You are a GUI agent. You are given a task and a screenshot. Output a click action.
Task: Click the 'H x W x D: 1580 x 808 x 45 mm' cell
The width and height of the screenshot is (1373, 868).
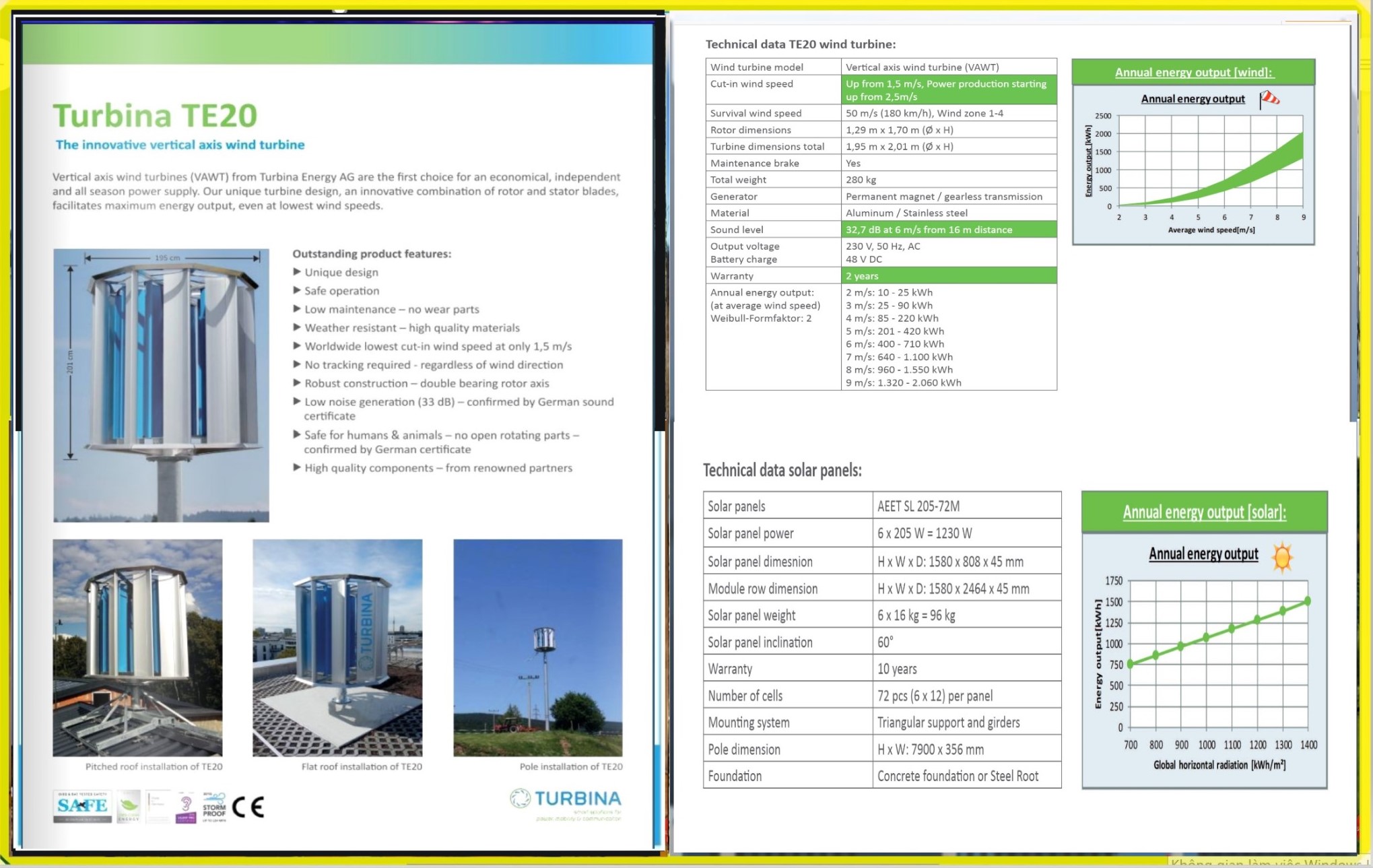coord(967,561)
